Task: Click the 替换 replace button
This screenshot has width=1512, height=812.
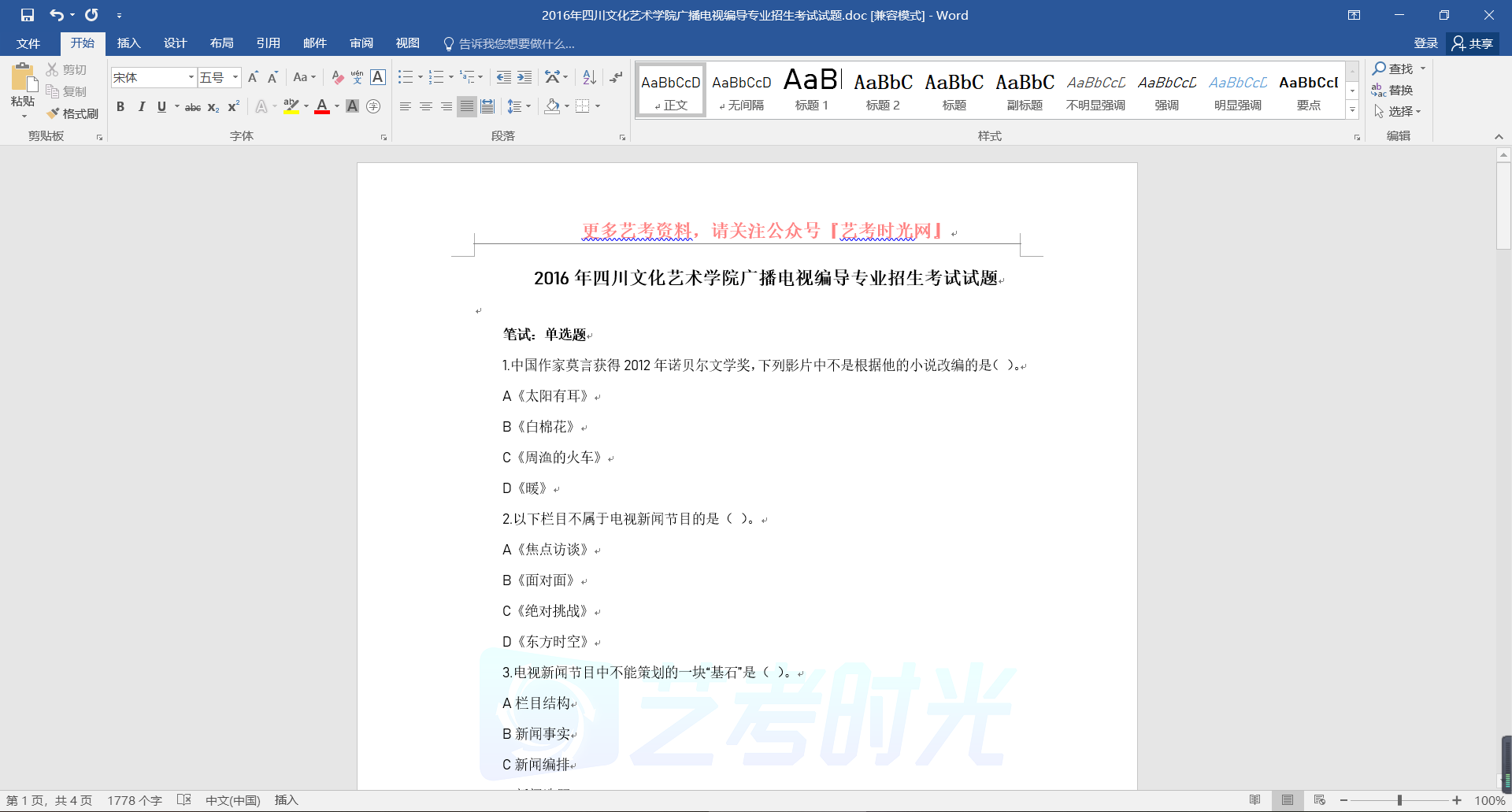Action: (x=1392, y=90)
